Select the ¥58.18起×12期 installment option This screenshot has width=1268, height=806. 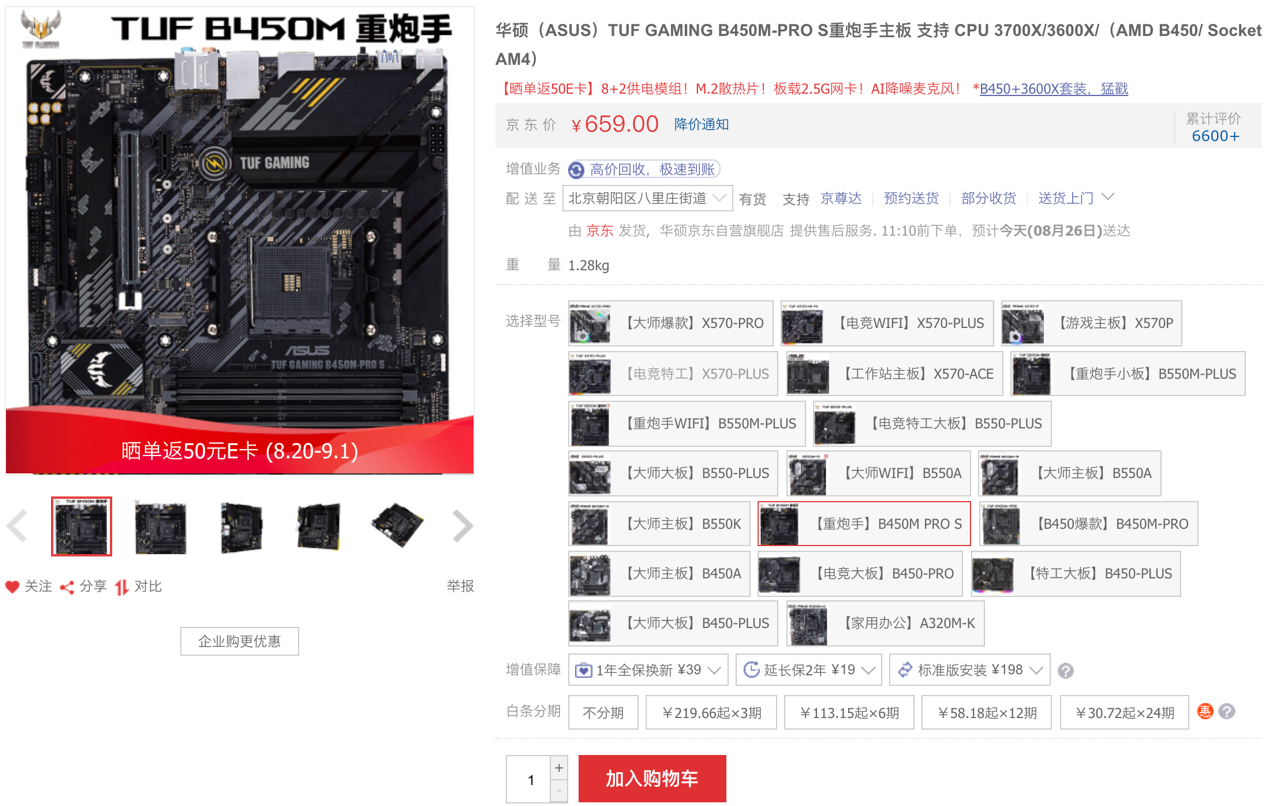[986, 713]
